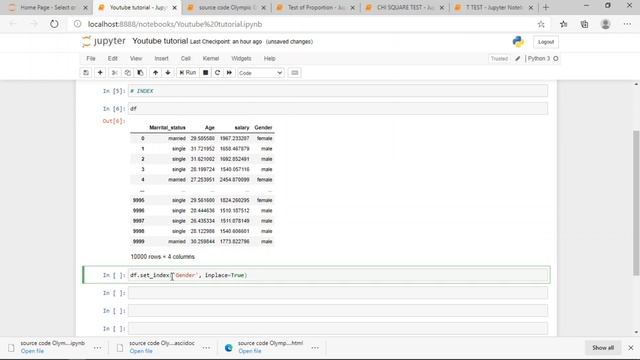Open the Edit menu

[x=113, y=58]
